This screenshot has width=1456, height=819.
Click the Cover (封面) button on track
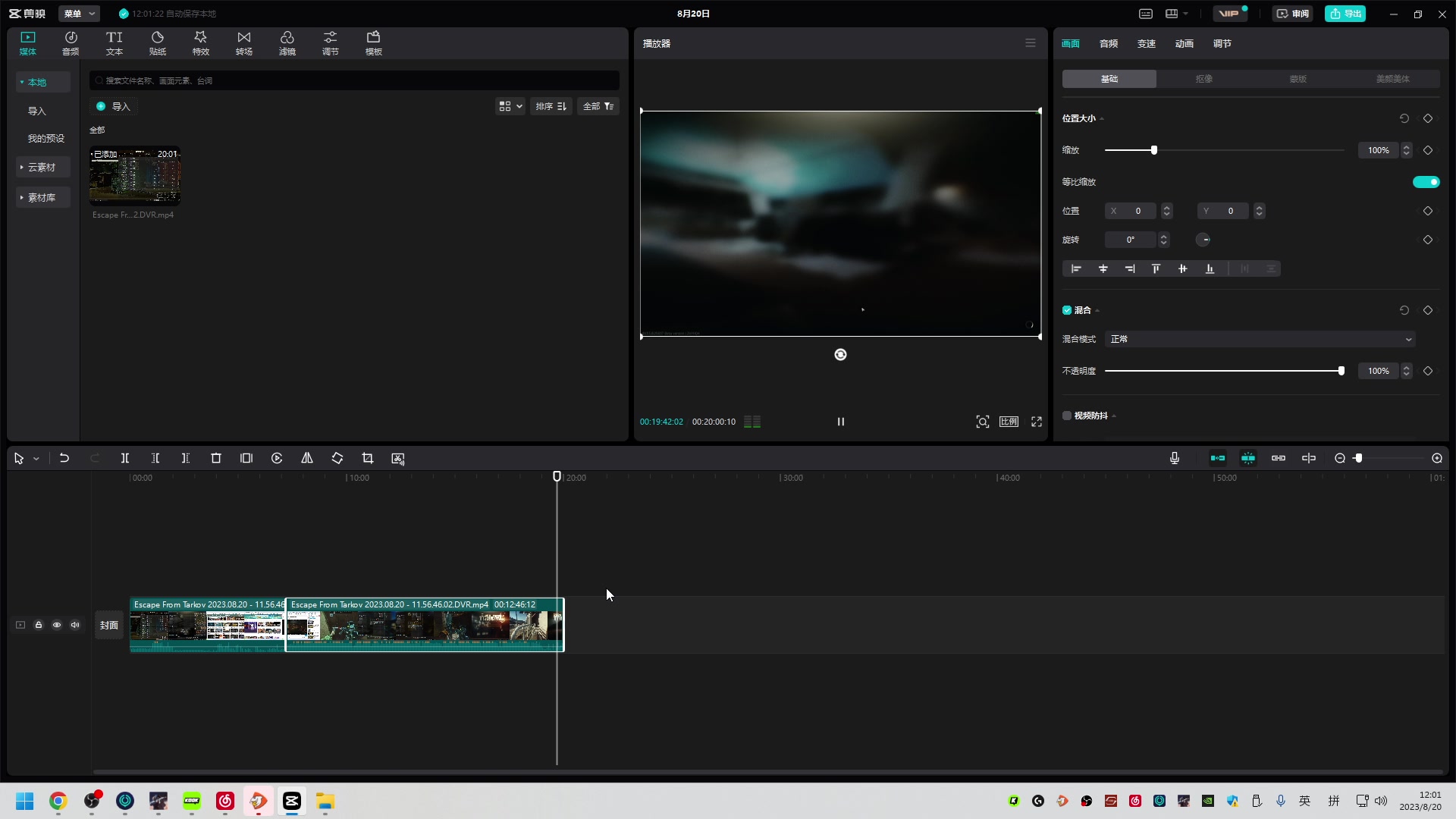pyautogui.click(x=109, y=625)
